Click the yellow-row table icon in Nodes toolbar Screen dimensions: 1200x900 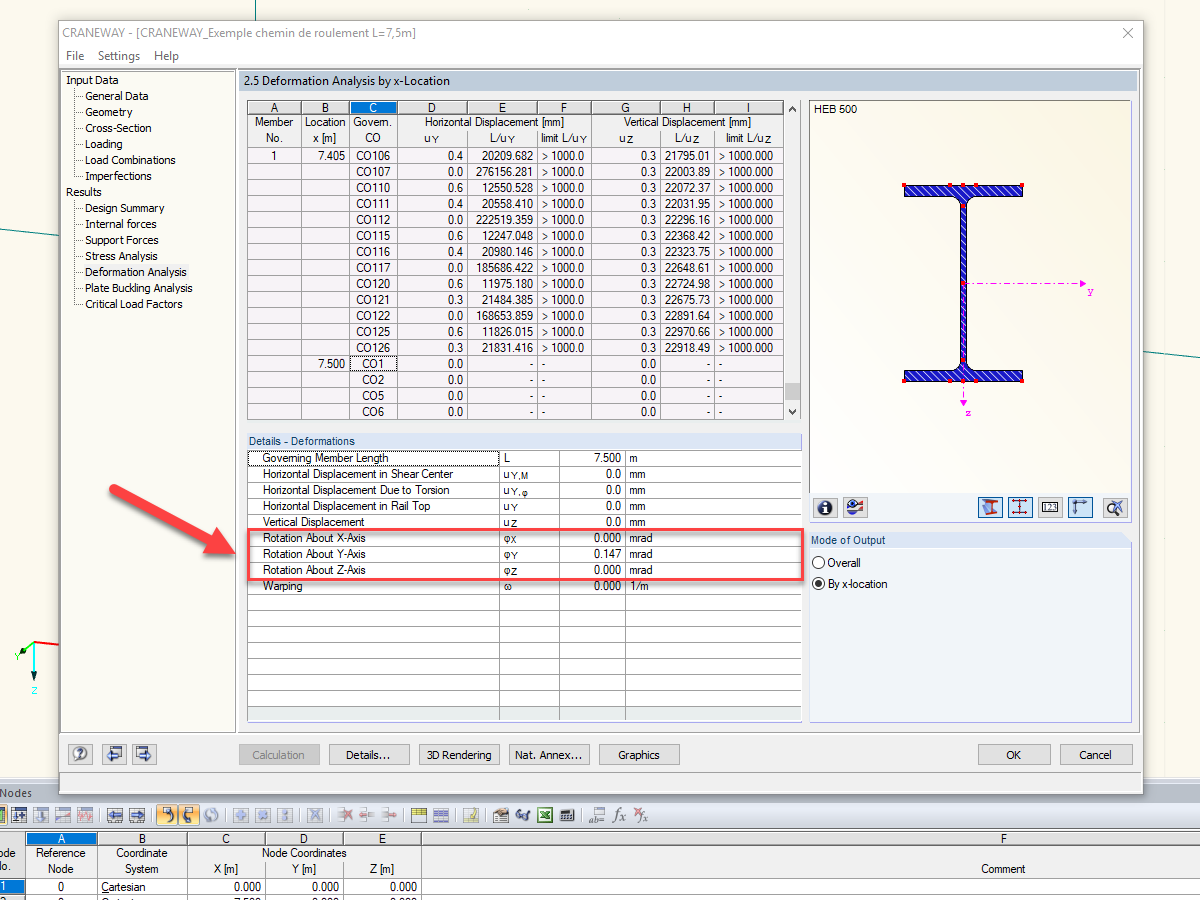pyautogui.click(x=419, y=815)
